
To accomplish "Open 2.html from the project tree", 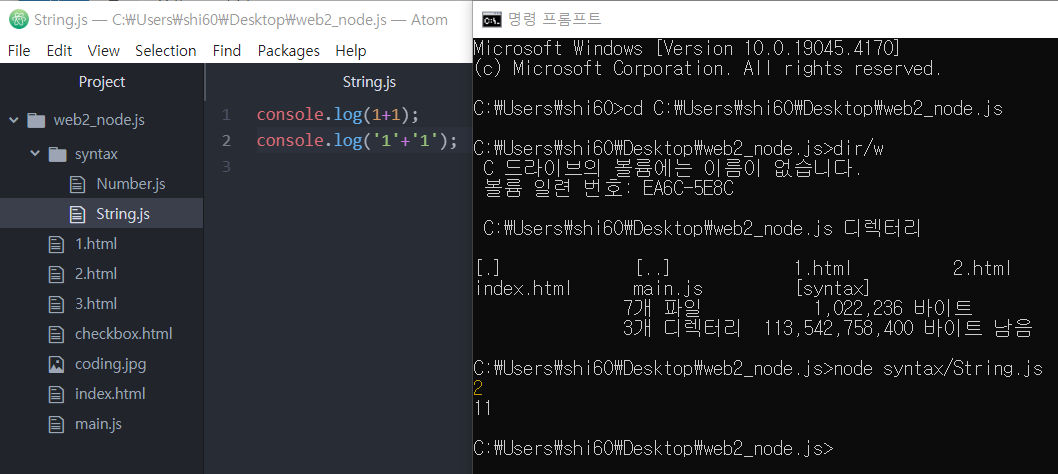I will coord(96,274).
